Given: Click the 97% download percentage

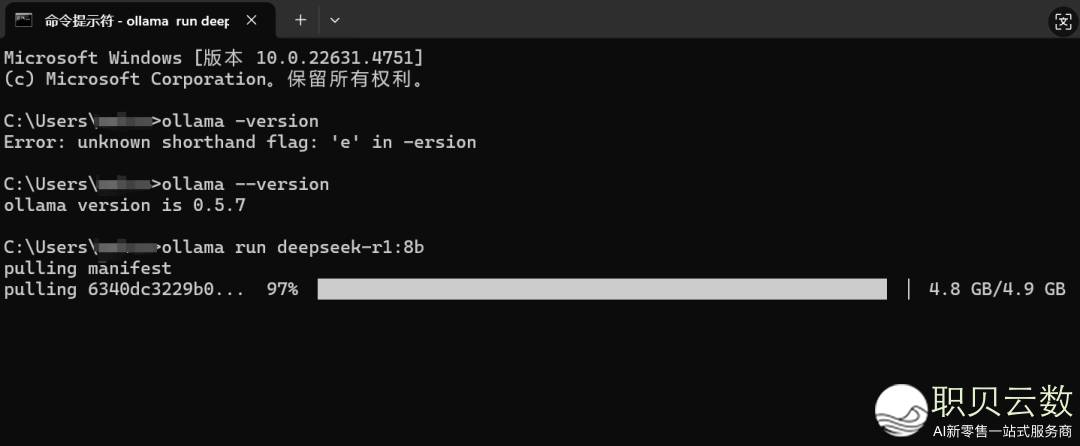Looking at the screenshot, I should click(x=282, y=289).
